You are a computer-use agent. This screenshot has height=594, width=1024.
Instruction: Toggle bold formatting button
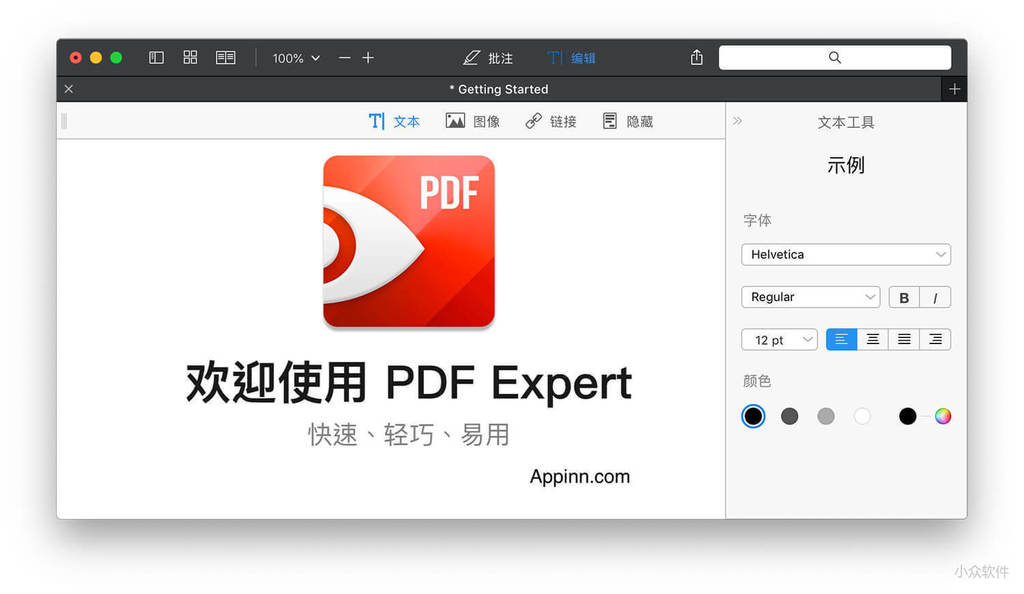[904, 298]
